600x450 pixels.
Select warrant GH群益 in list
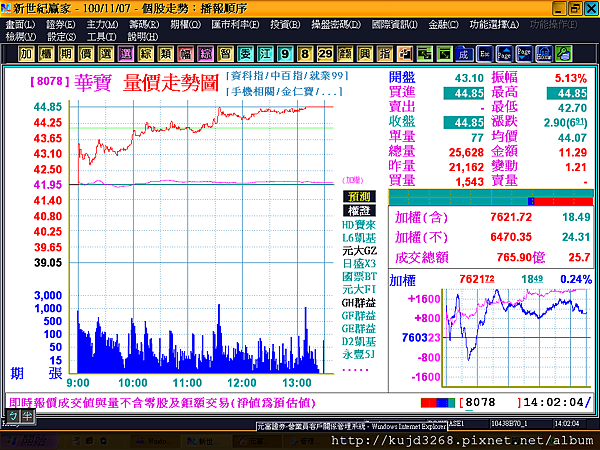359,302
